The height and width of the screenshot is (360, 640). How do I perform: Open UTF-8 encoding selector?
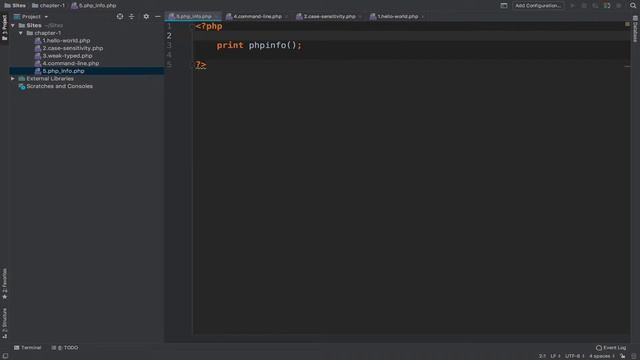pos(575,356)
